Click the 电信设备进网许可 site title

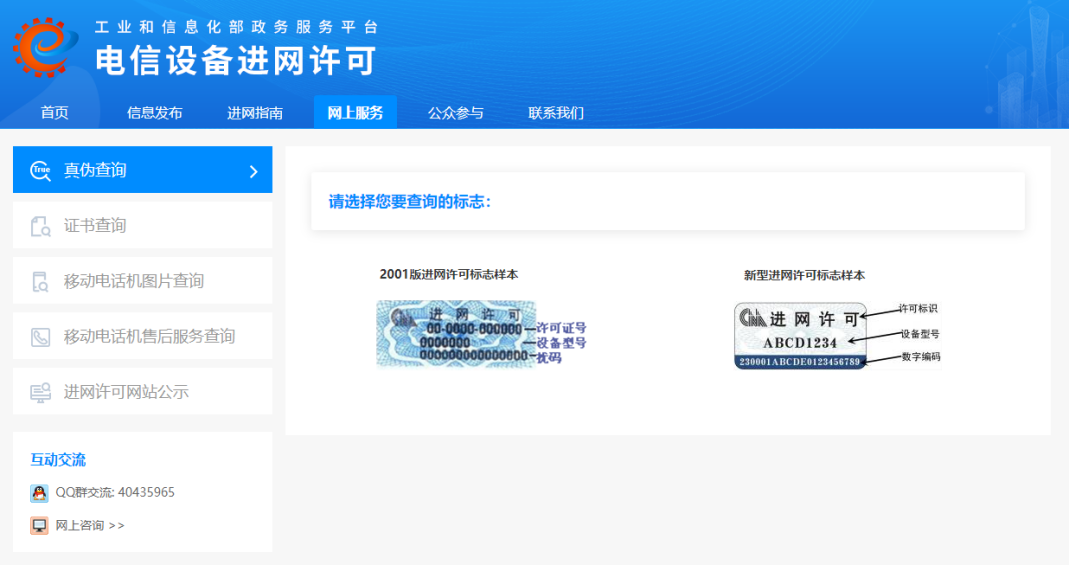pyautogui.click(x=235, y=61)
